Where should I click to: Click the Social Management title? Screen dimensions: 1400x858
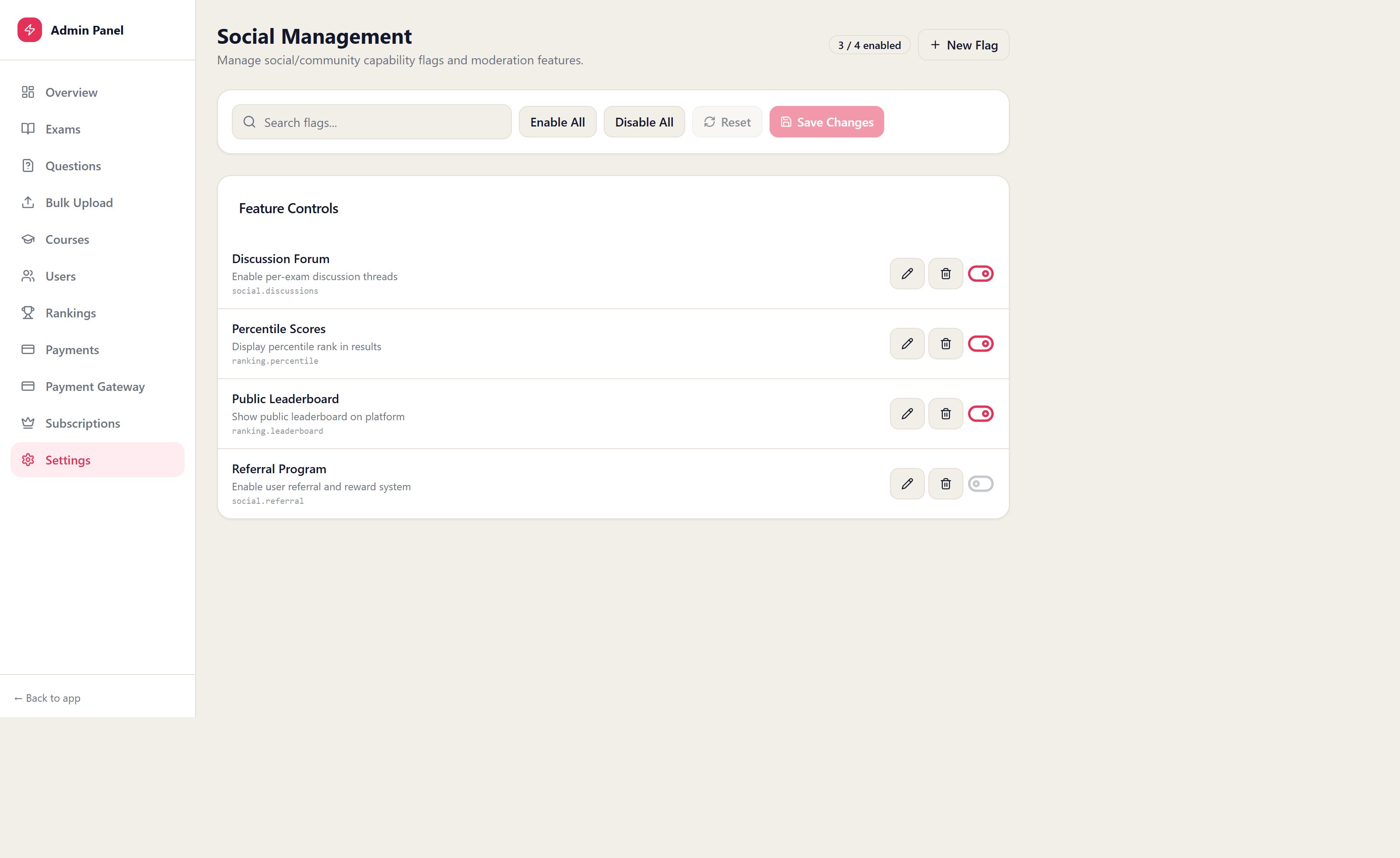[x=314, y=36]
